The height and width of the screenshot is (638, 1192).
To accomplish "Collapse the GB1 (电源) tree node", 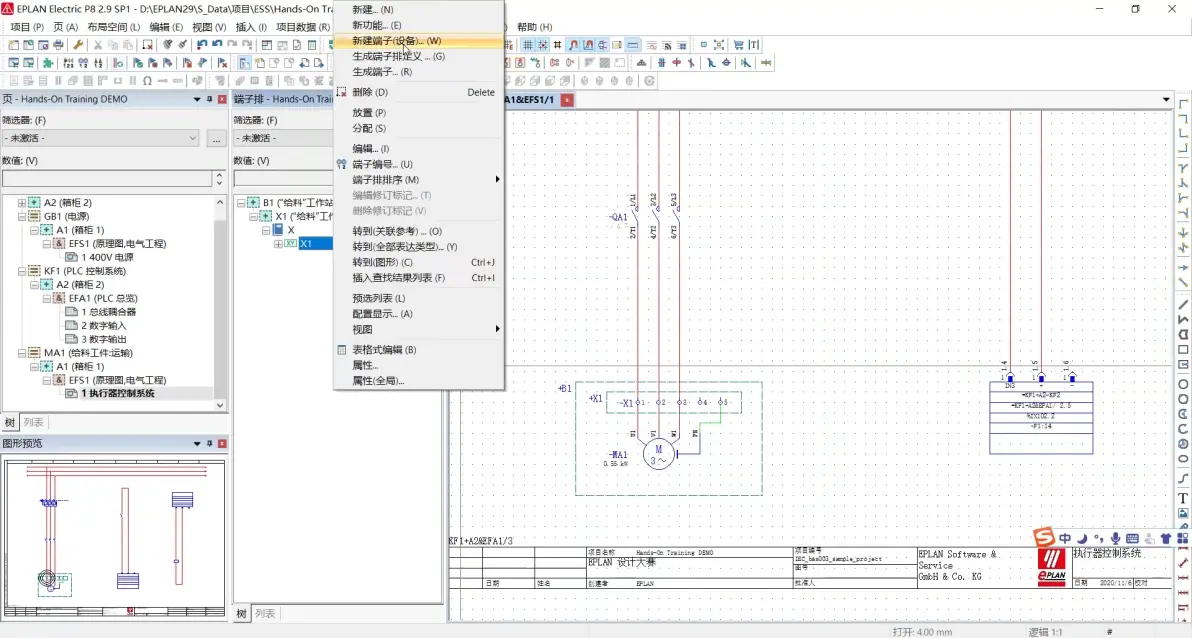I will [x=23, y=216].
